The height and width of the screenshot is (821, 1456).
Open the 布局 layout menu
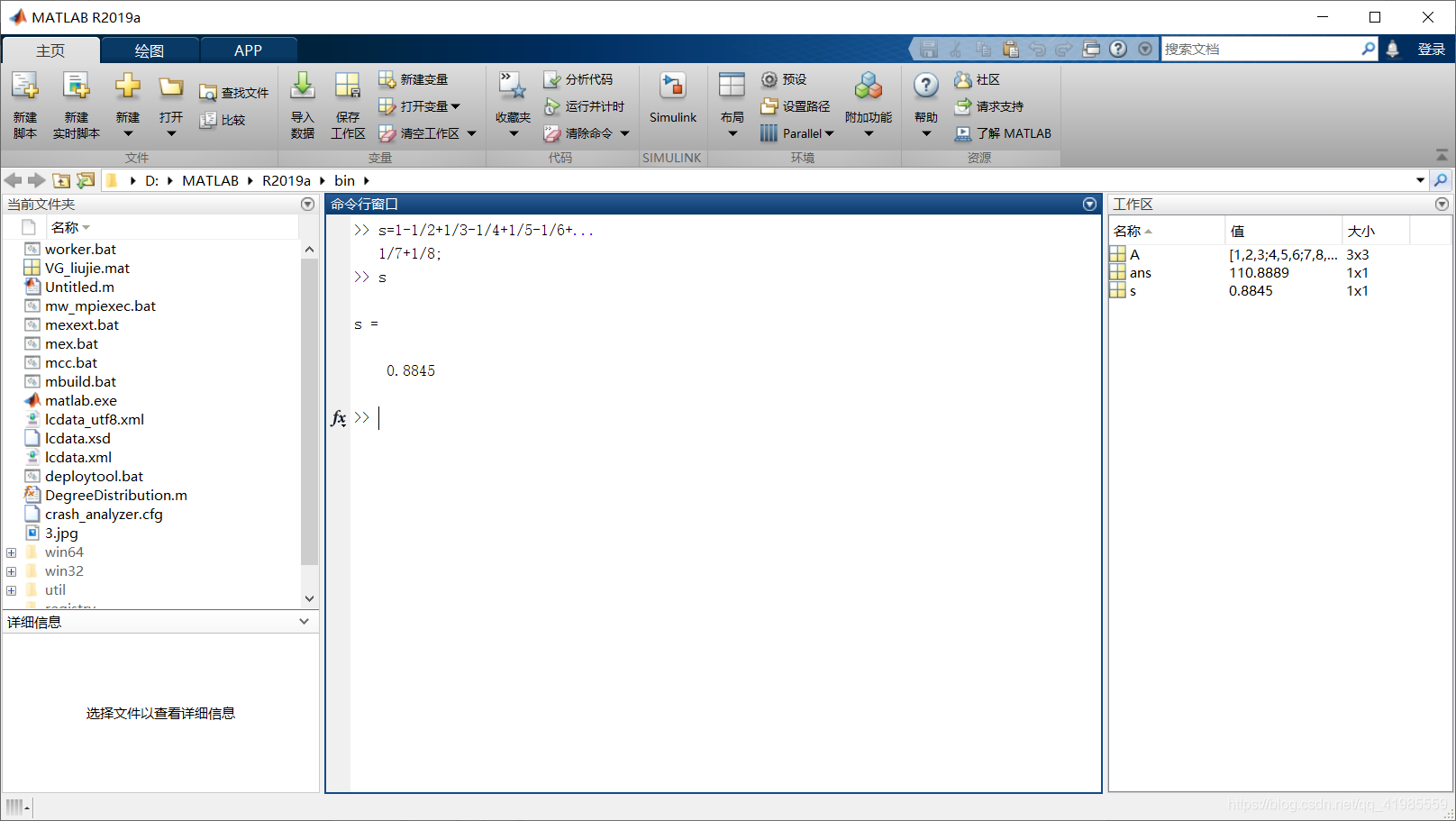click(732, 105)
